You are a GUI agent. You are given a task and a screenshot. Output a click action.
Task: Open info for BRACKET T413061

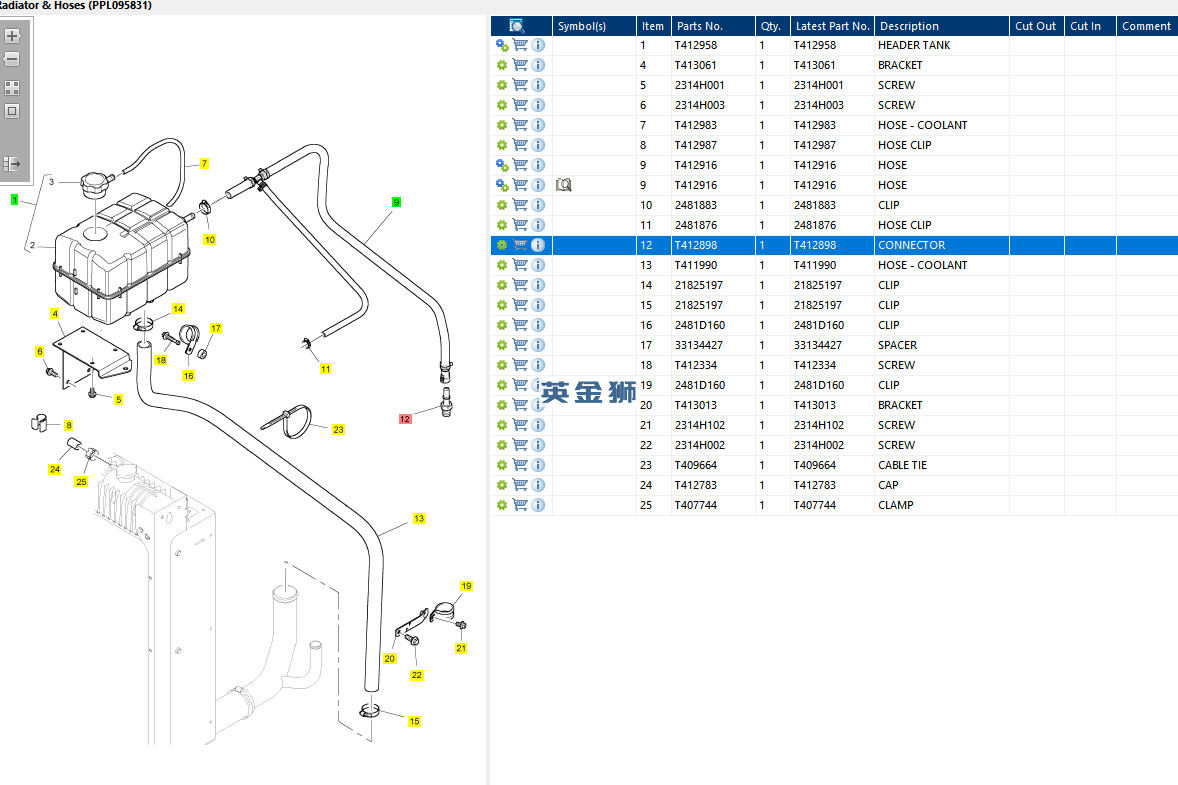point(538,65)
